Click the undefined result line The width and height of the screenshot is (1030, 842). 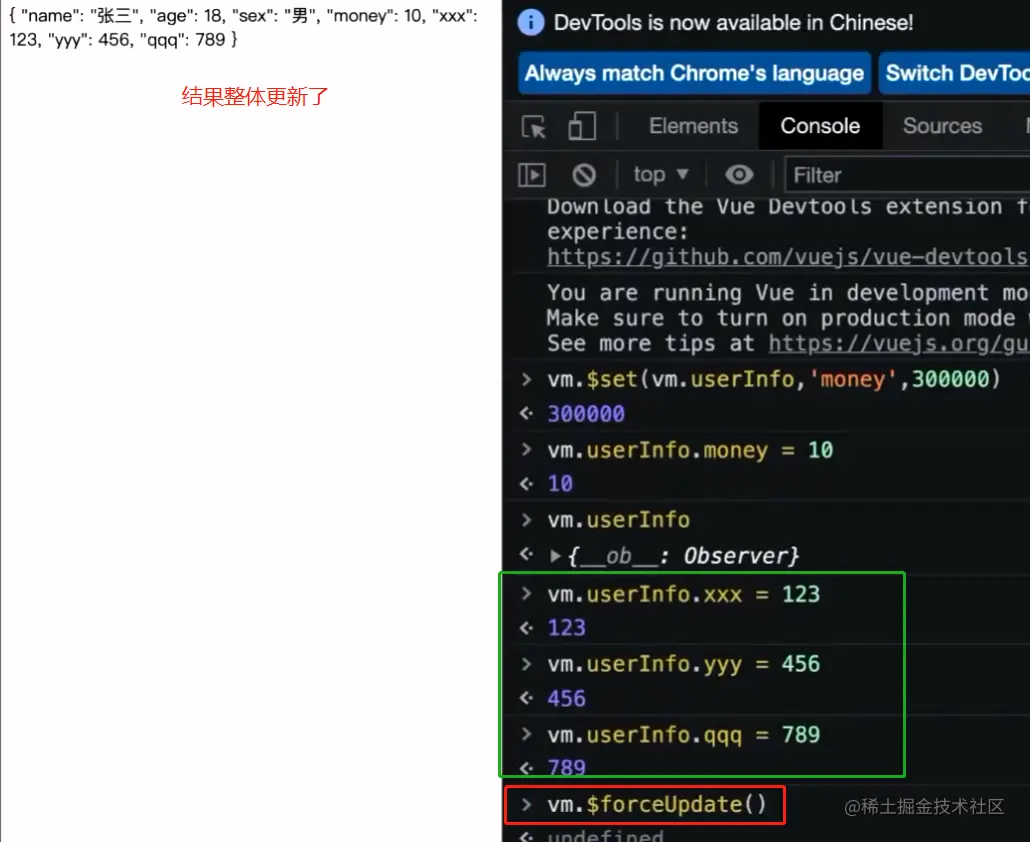605,835
